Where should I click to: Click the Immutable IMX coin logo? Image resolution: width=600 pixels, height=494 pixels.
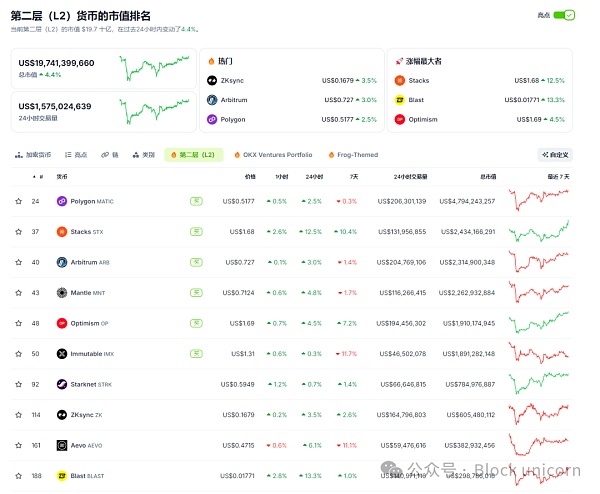(x=62, y=353)
